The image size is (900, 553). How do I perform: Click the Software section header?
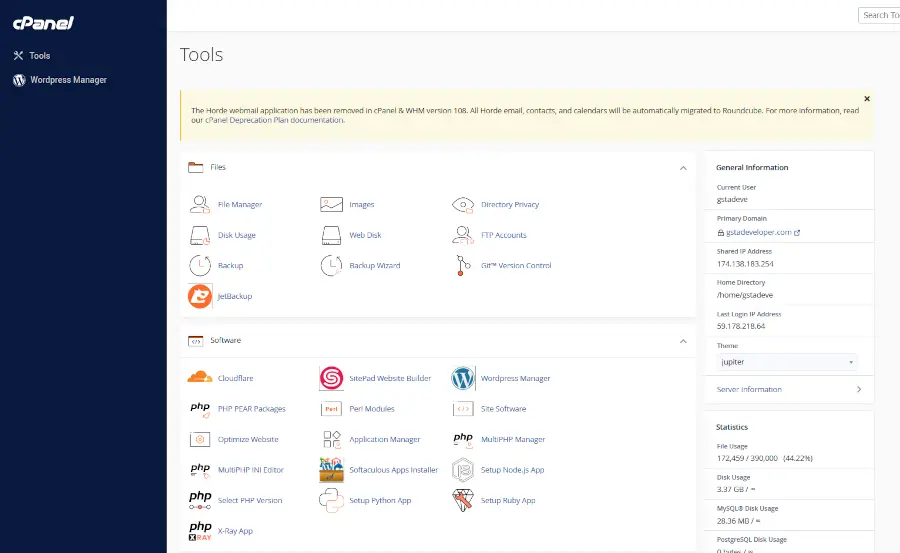[438, 341]
